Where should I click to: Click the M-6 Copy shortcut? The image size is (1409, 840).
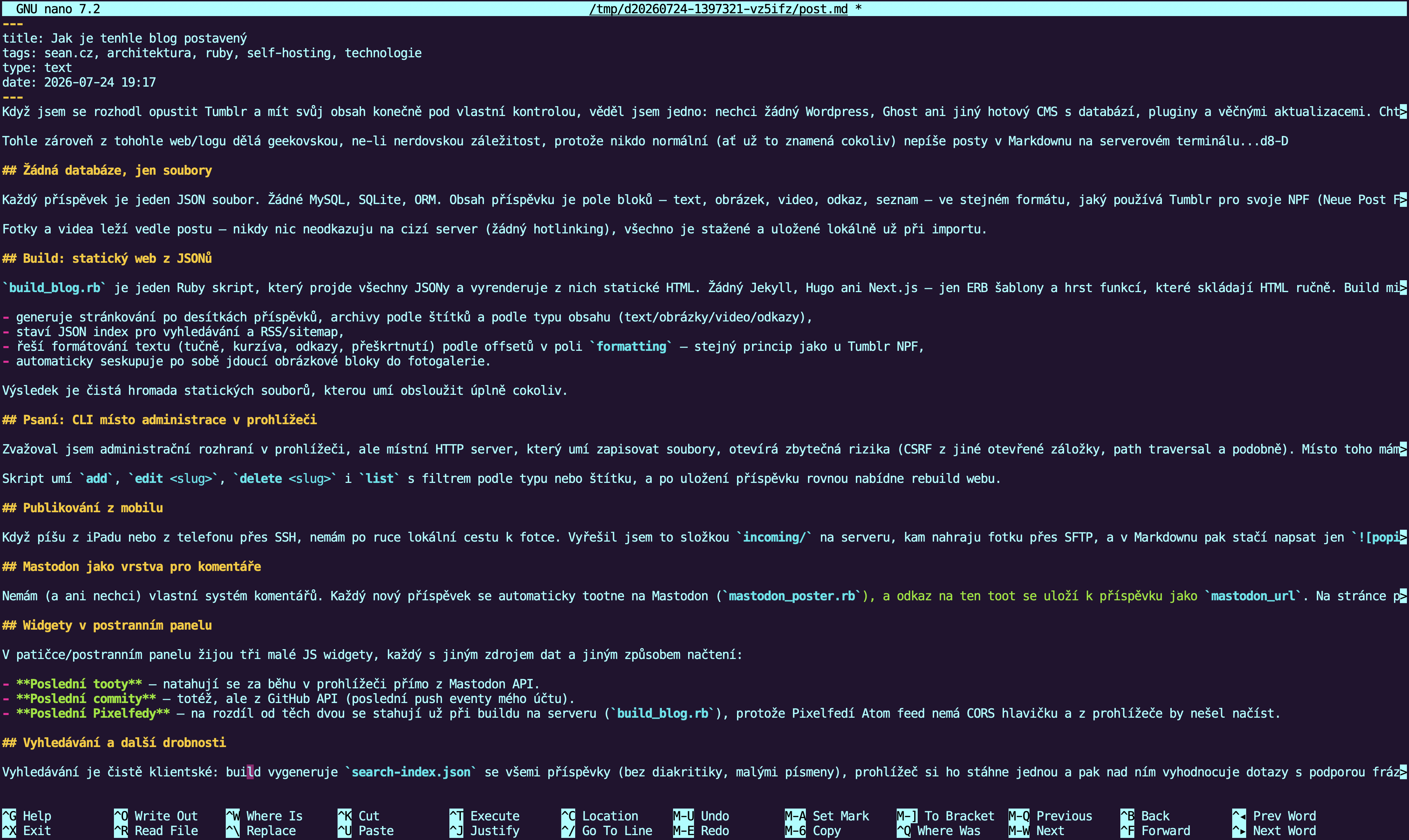[812, 830]
